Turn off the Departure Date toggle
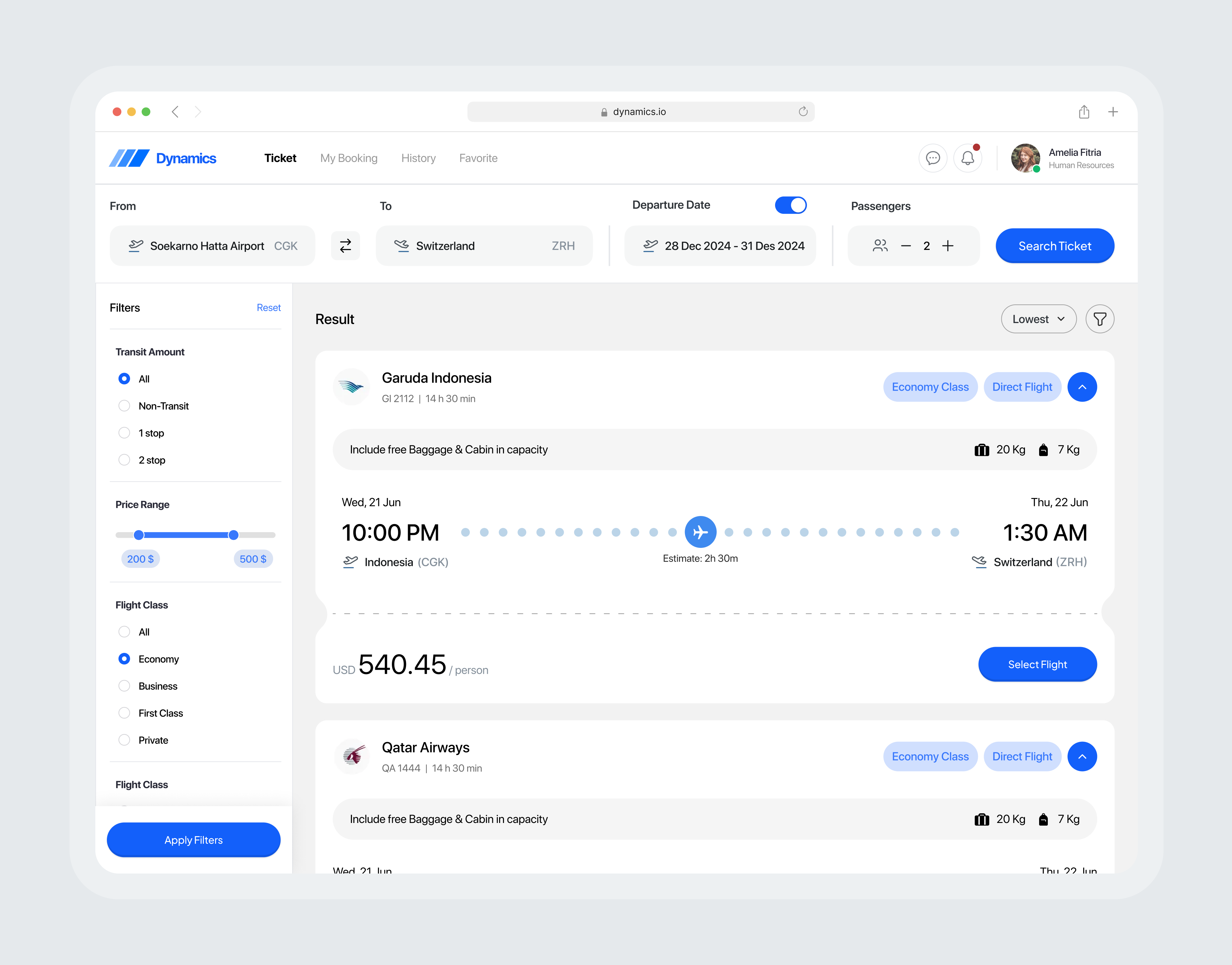The height and width of the screenshot is (965, 1232). (791, 205)
